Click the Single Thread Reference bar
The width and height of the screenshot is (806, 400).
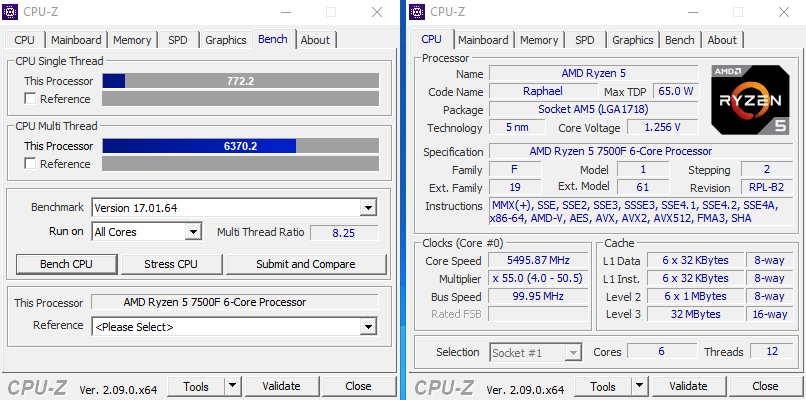pyautogui.click(x=241, y=99)
